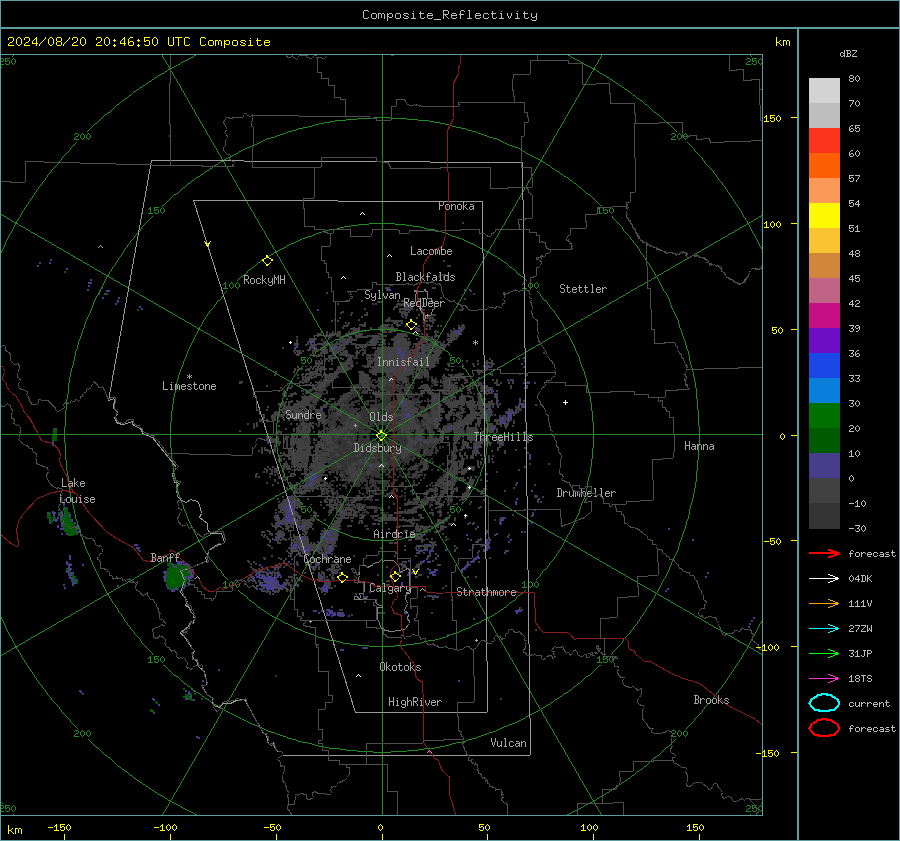Click the white 04DK arrow in legend
This screenshot has width=900, height=841.
[824, 578]
